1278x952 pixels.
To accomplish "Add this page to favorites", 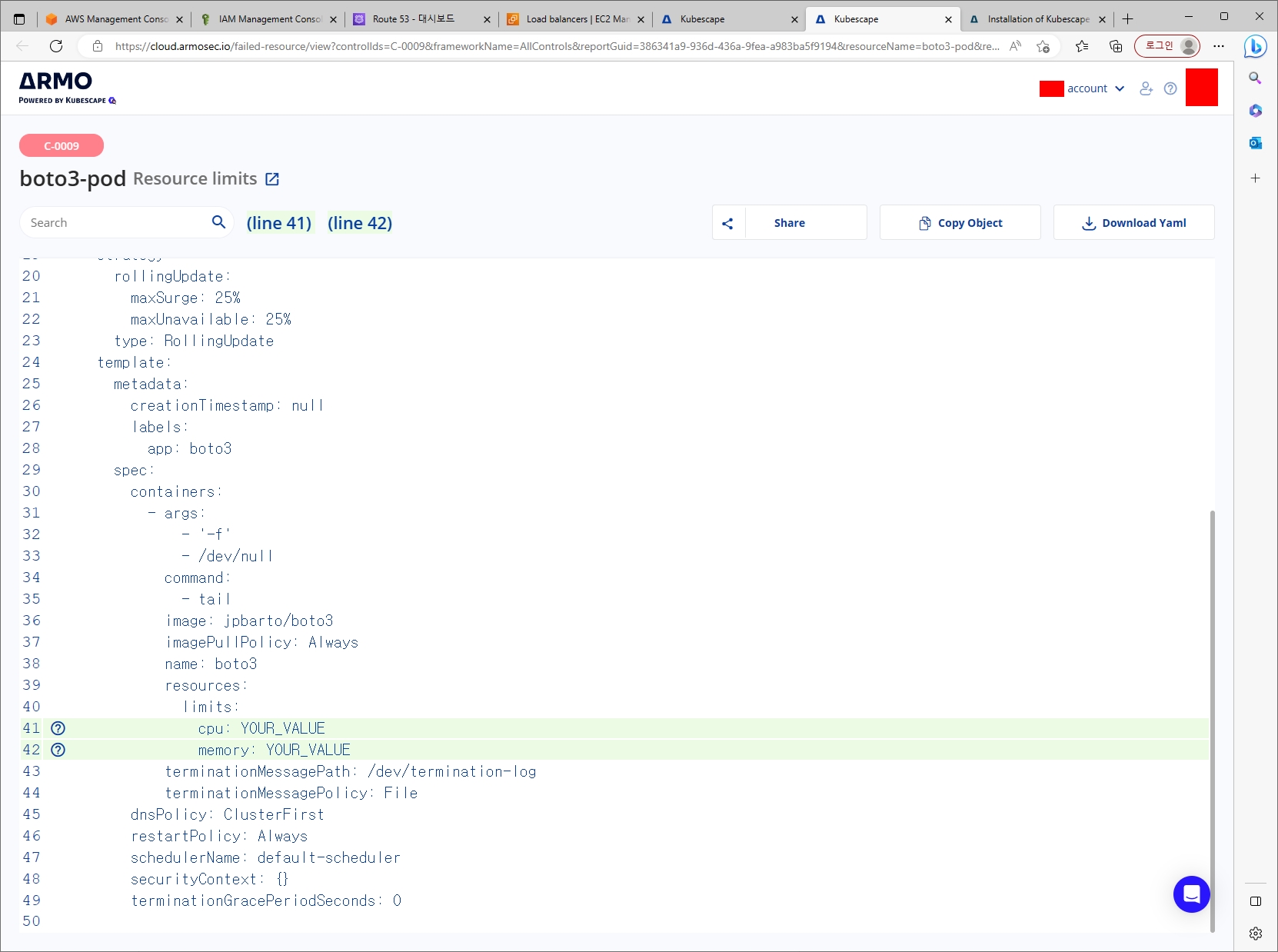I will click(x=1043, y=46).
